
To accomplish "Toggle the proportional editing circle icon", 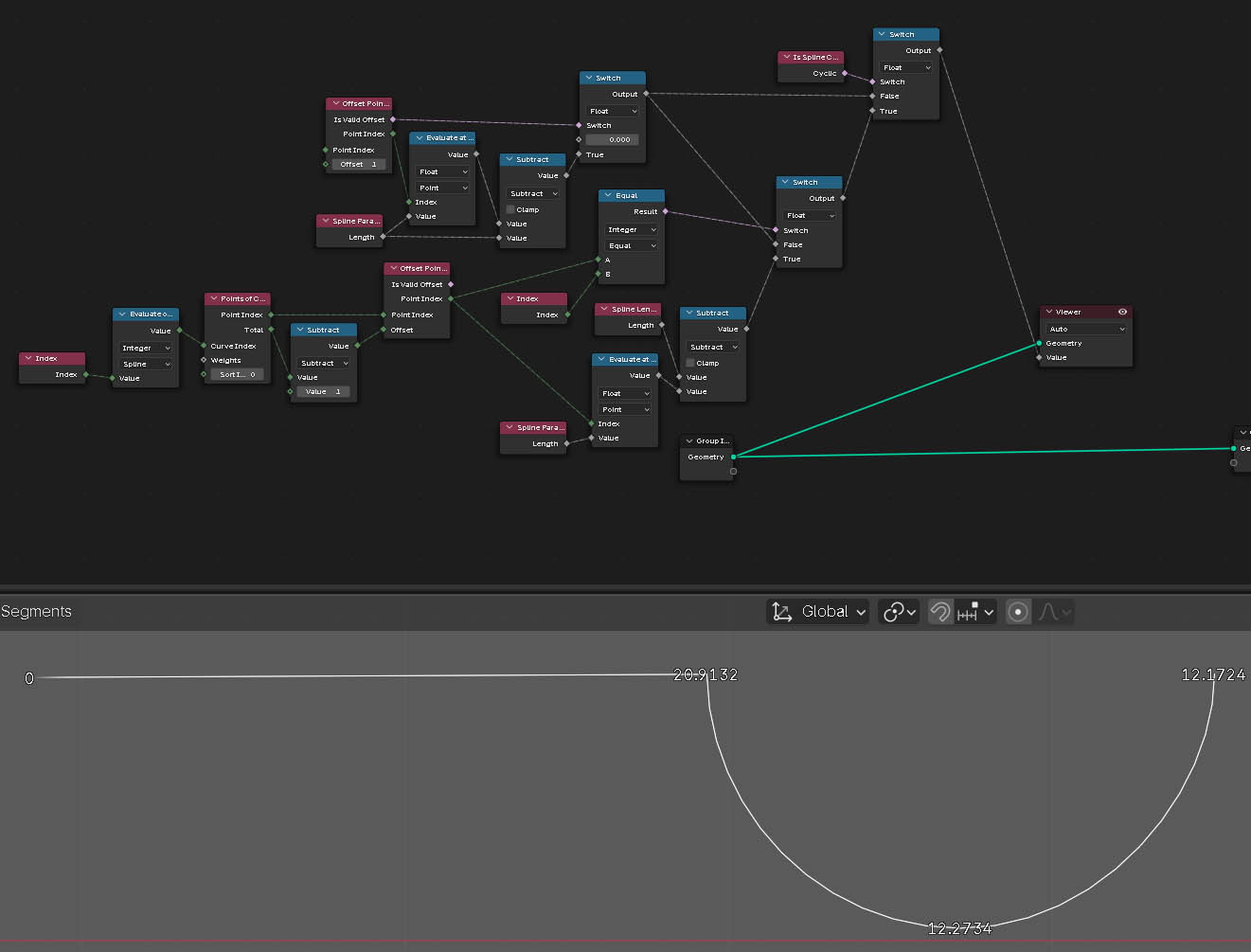I will point(1018,612).
